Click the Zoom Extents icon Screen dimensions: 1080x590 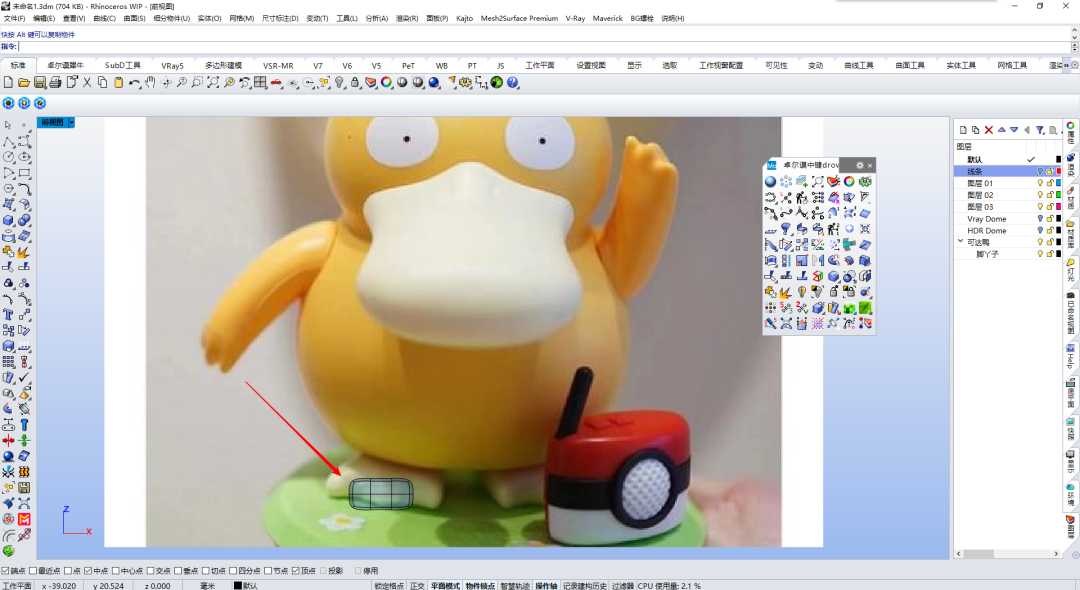tap(213, 83)
